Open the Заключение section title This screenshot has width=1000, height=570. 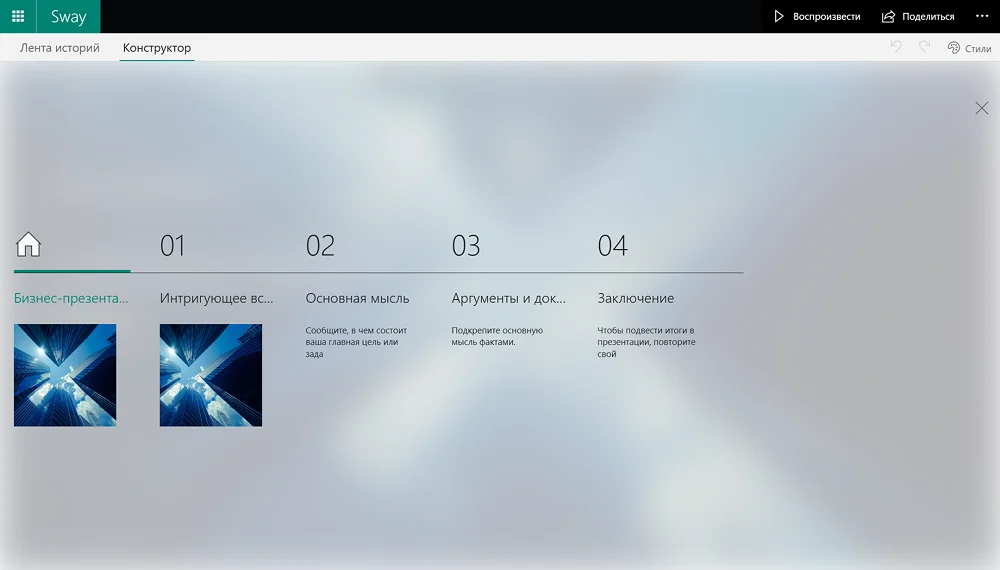click(x=635, y=298)
